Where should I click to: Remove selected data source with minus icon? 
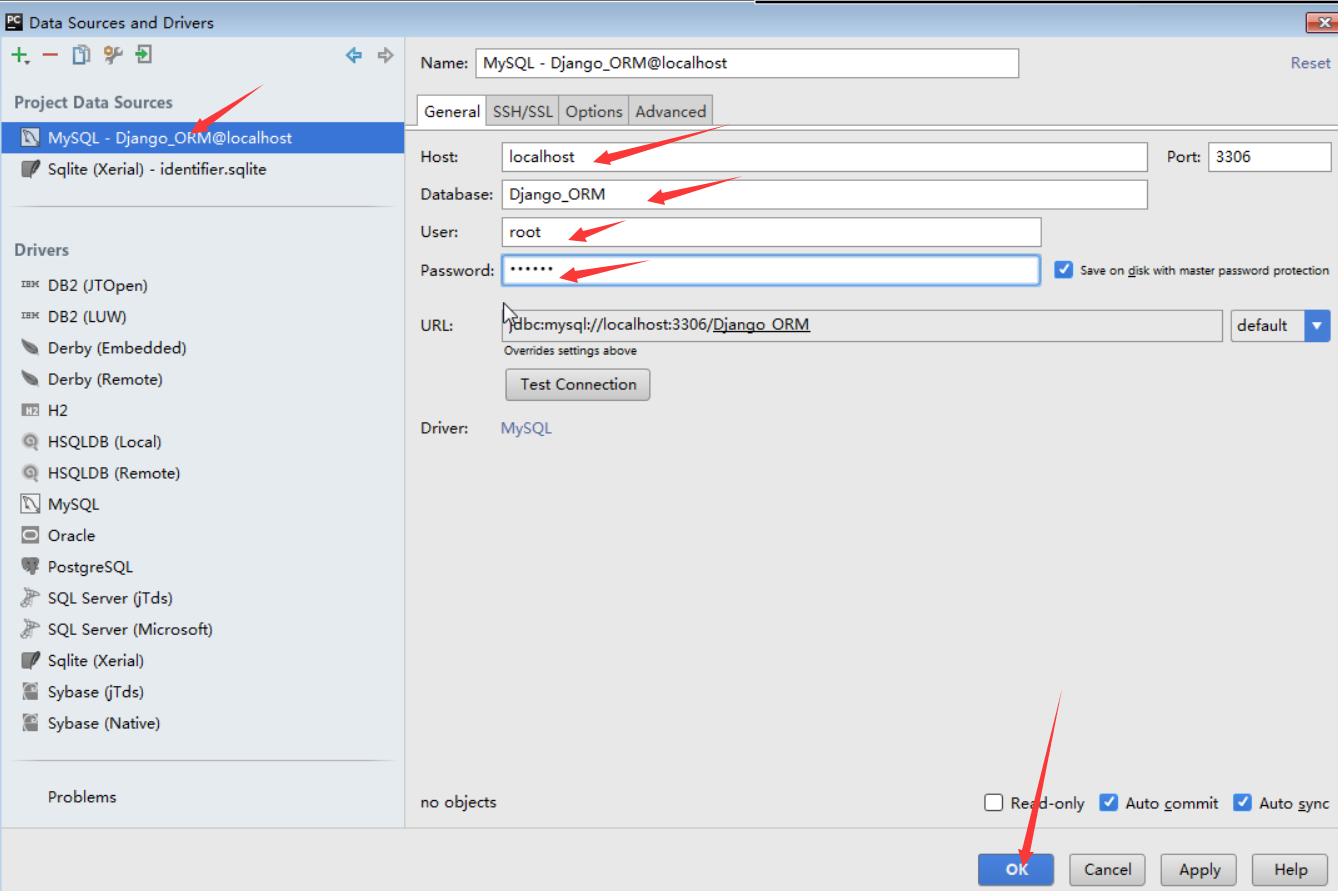coord(50,56)
